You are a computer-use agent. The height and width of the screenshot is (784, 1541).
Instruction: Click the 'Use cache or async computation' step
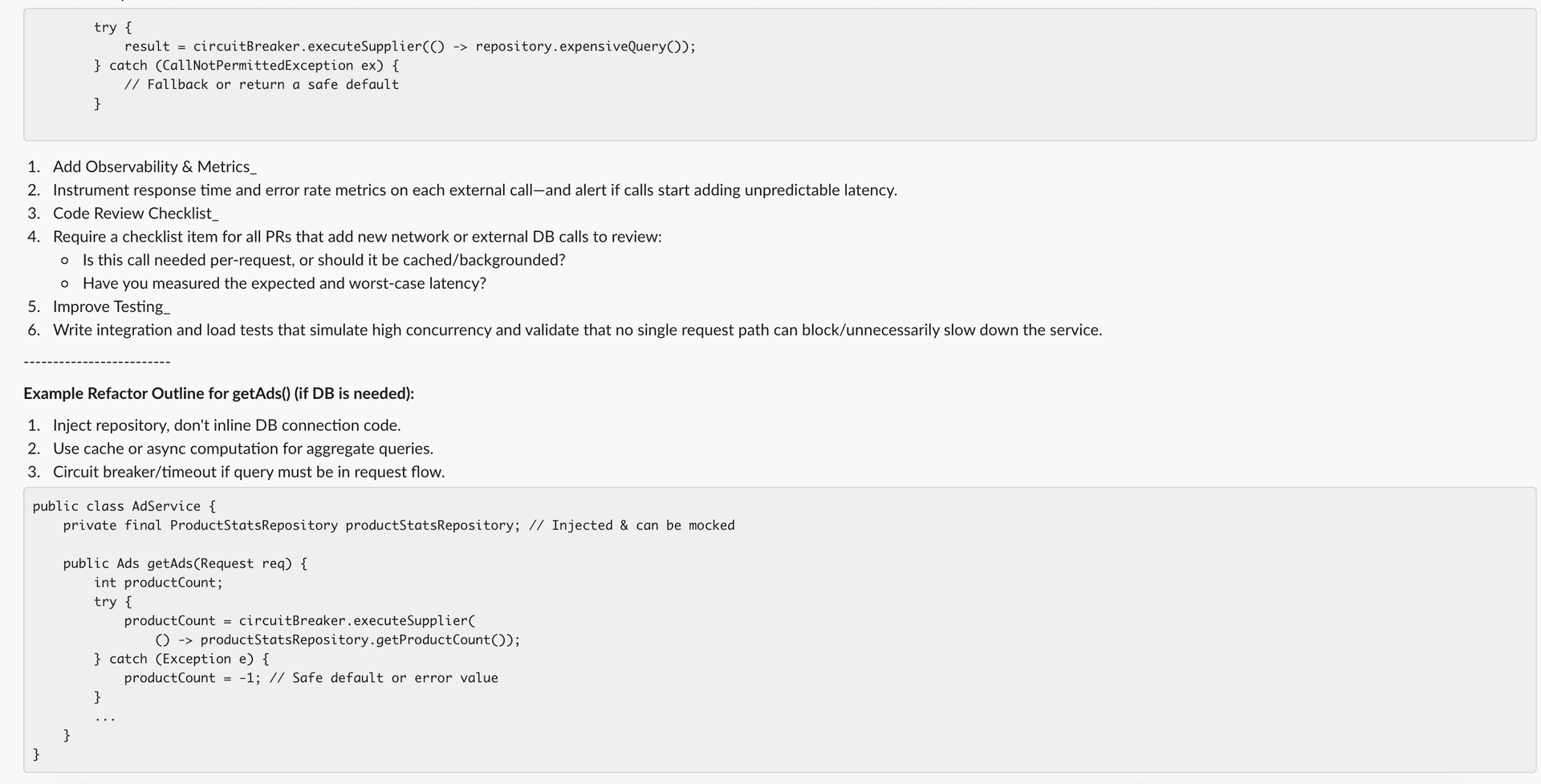(x=243, y=449)
